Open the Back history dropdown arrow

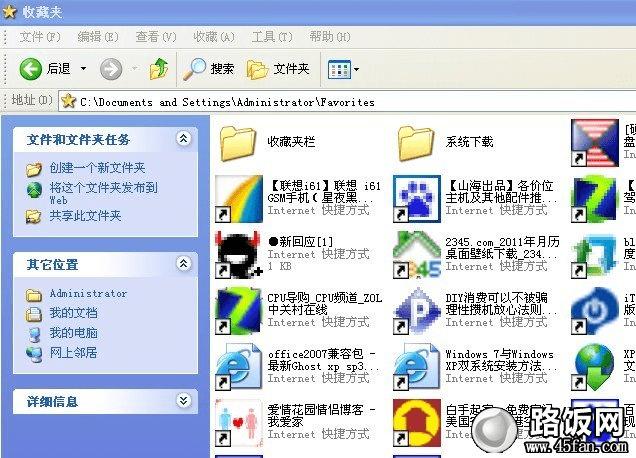point(83,69)
